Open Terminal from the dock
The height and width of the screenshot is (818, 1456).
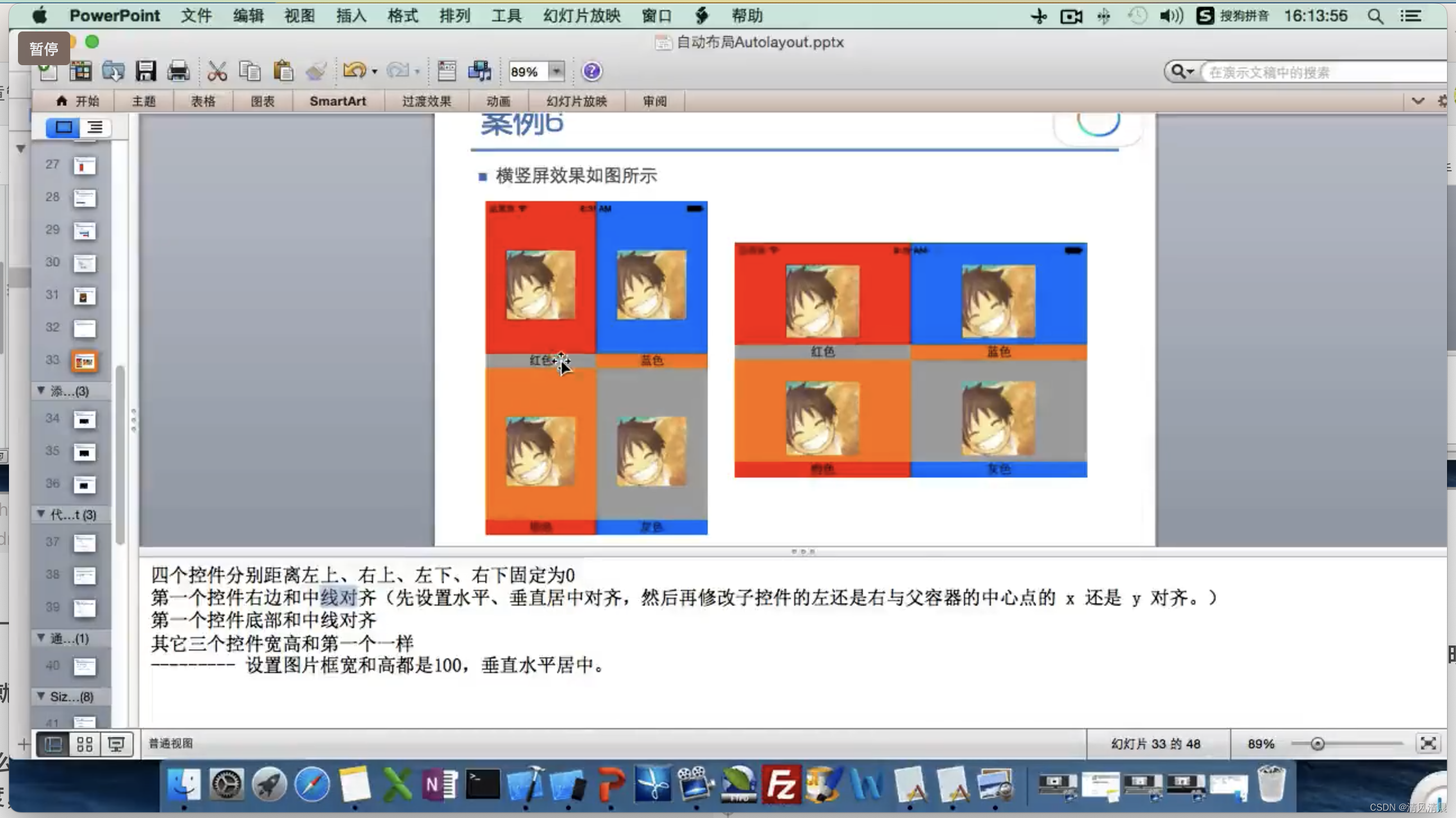coord(482,785)
